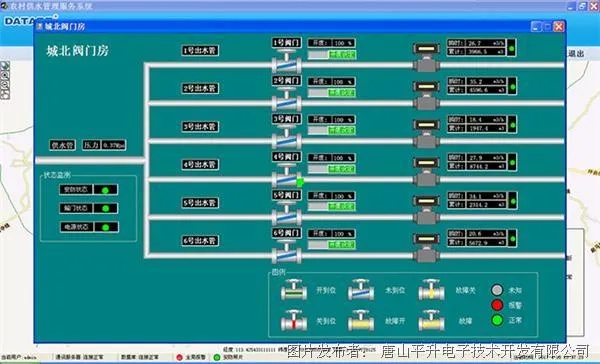Click the red 报警 alarm legend circle

(x=497, y=305)
